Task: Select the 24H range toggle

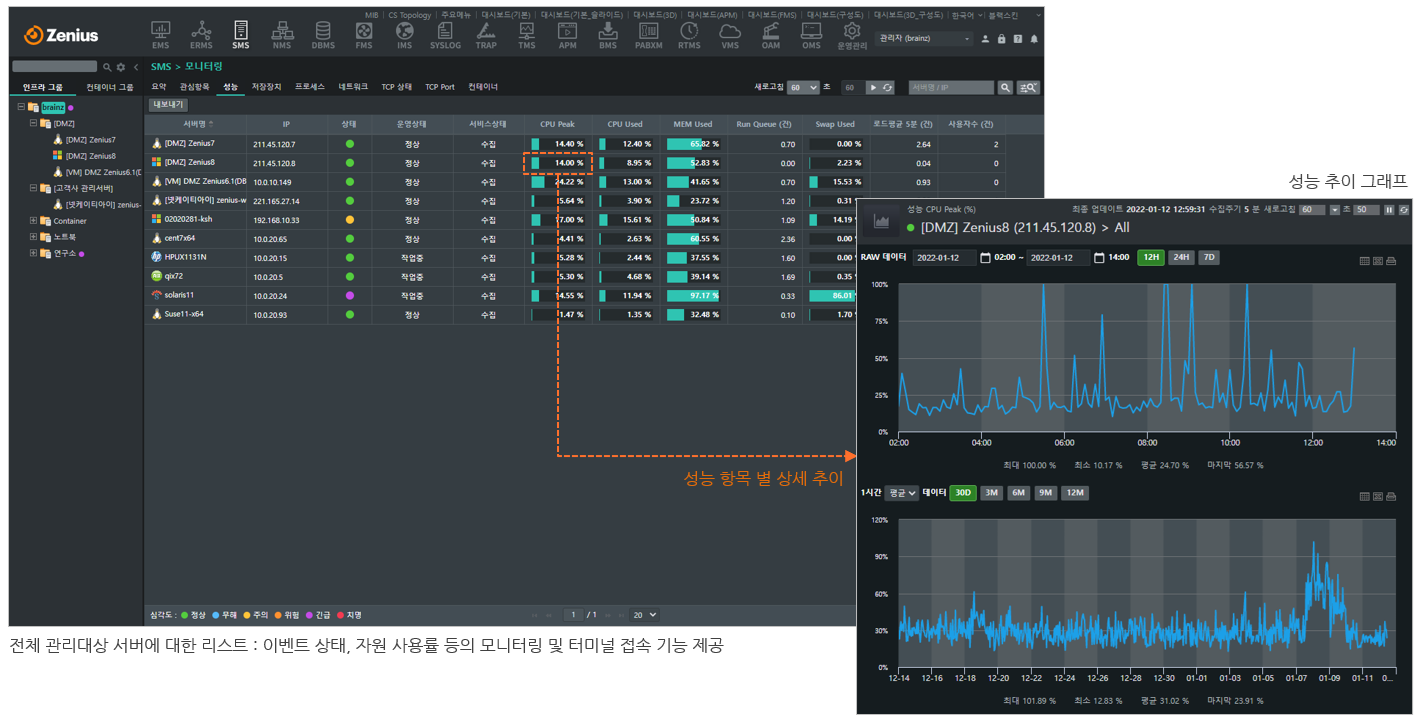Action: [x=1180, y=257]
